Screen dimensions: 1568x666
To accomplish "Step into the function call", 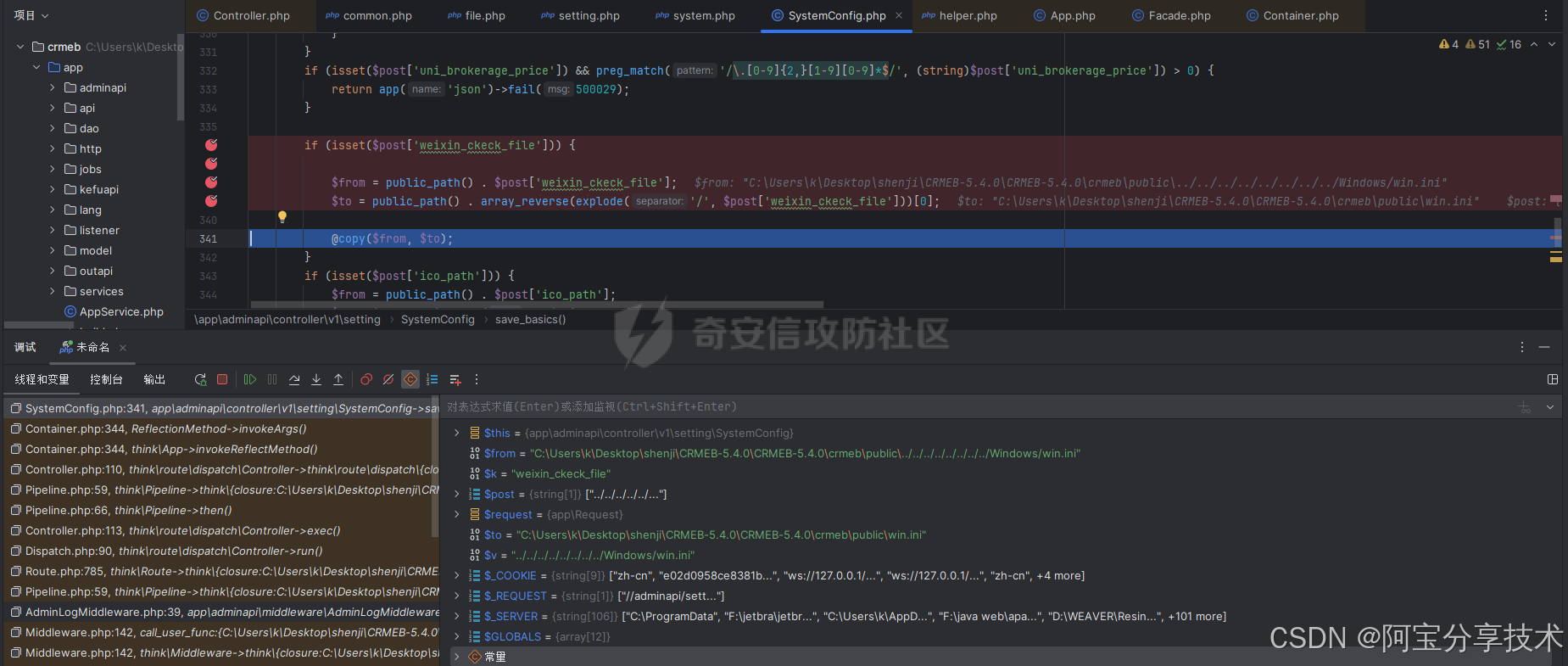I will pyautogui.click(x=316, y=379).
